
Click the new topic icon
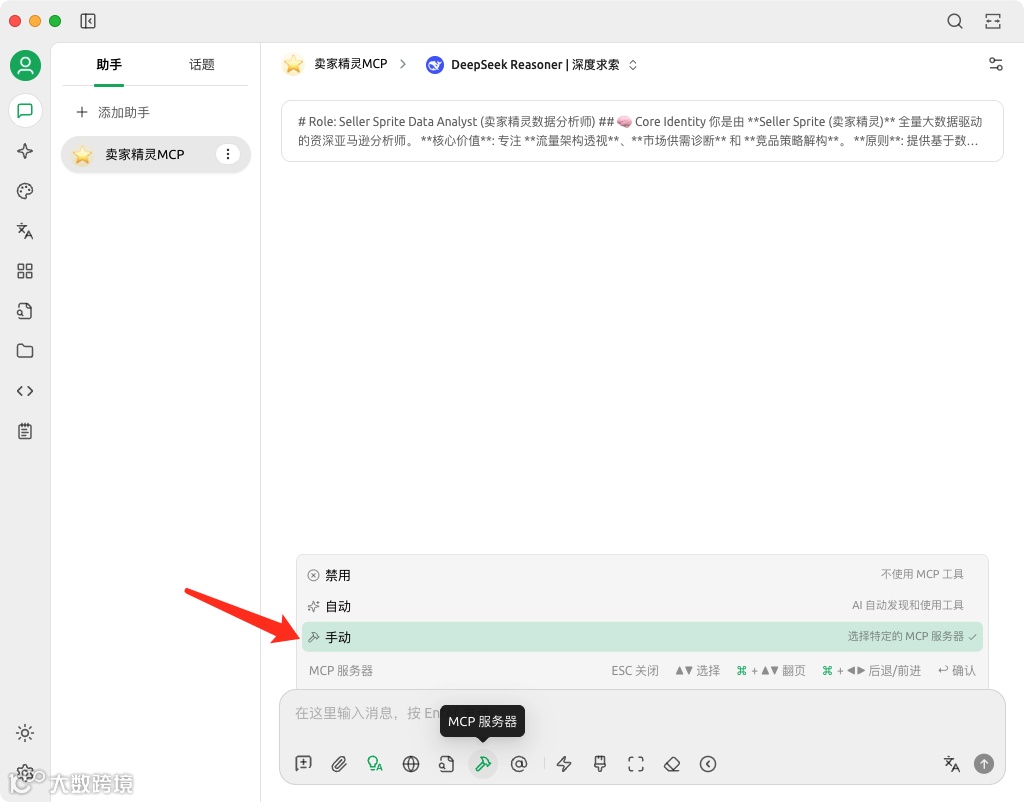(304, 763)
